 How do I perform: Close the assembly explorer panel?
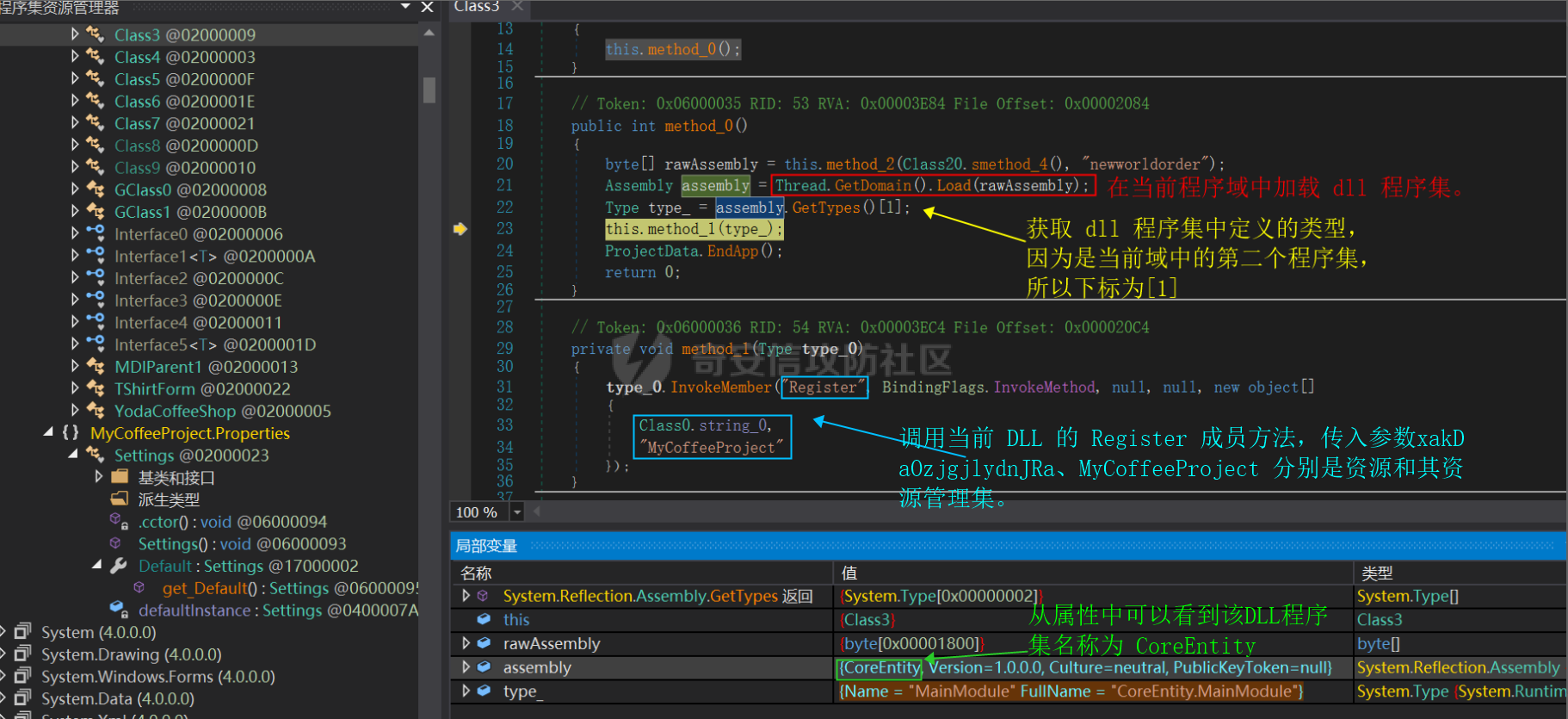click(x=427, y=7)
